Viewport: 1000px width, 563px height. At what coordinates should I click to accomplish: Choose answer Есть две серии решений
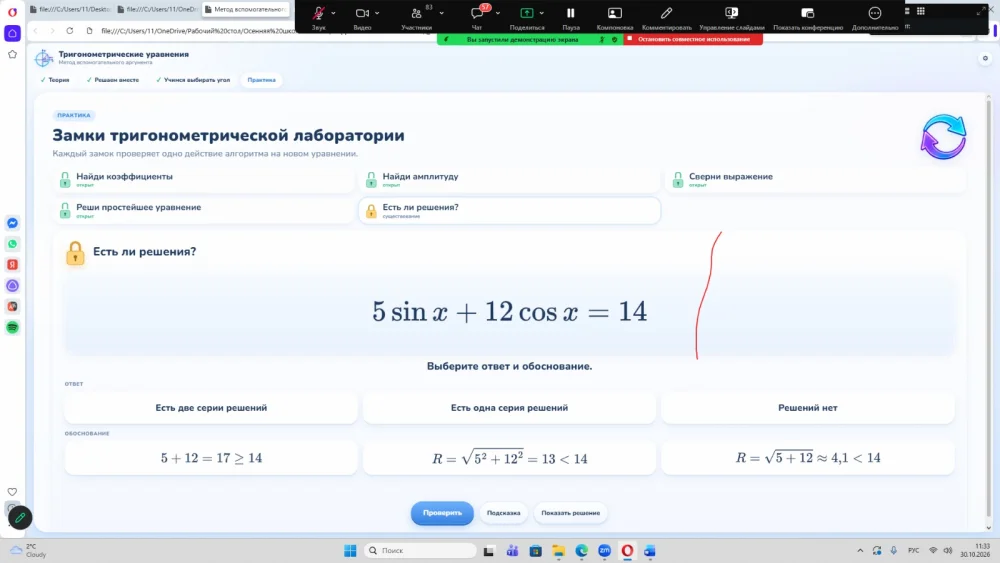(x=211, y=407)
